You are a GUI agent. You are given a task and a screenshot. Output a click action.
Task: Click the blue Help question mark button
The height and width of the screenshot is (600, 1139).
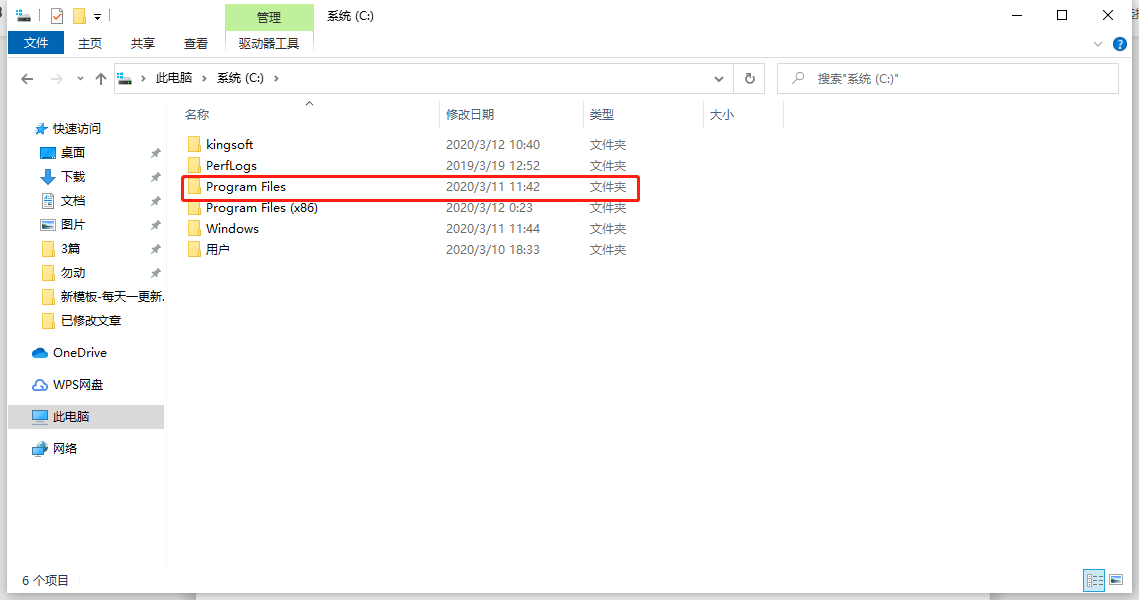1119,43
